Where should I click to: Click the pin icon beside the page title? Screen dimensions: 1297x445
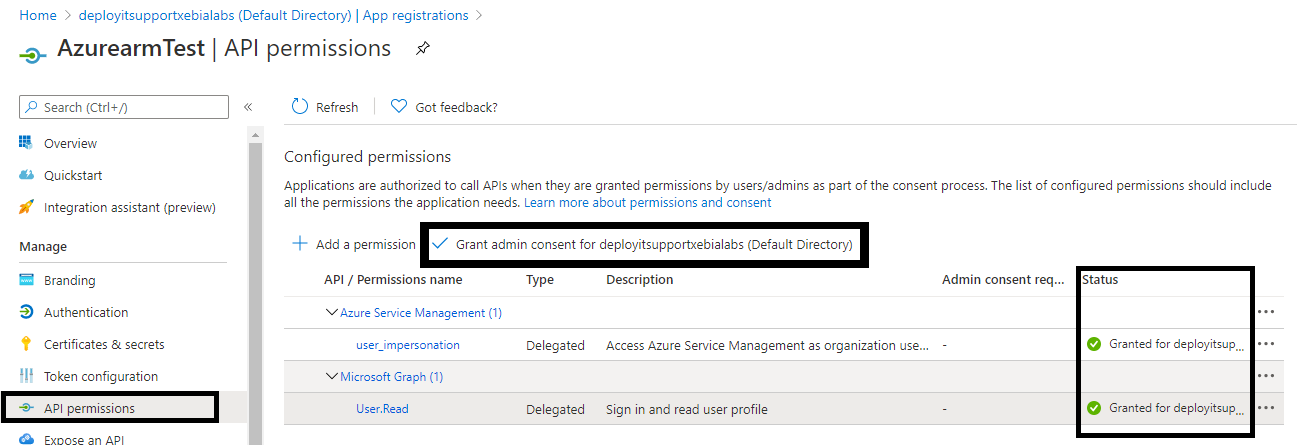point(422,49)
